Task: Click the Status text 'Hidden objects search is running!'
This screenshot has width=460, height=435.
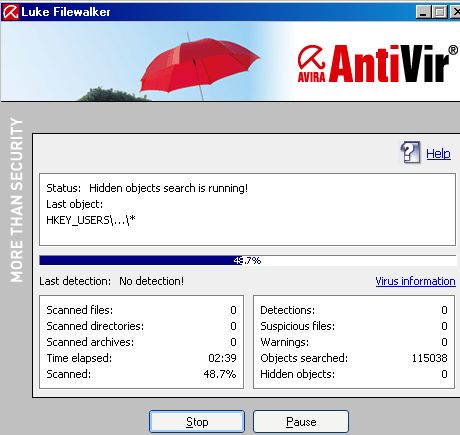Action: pos(168,188)
